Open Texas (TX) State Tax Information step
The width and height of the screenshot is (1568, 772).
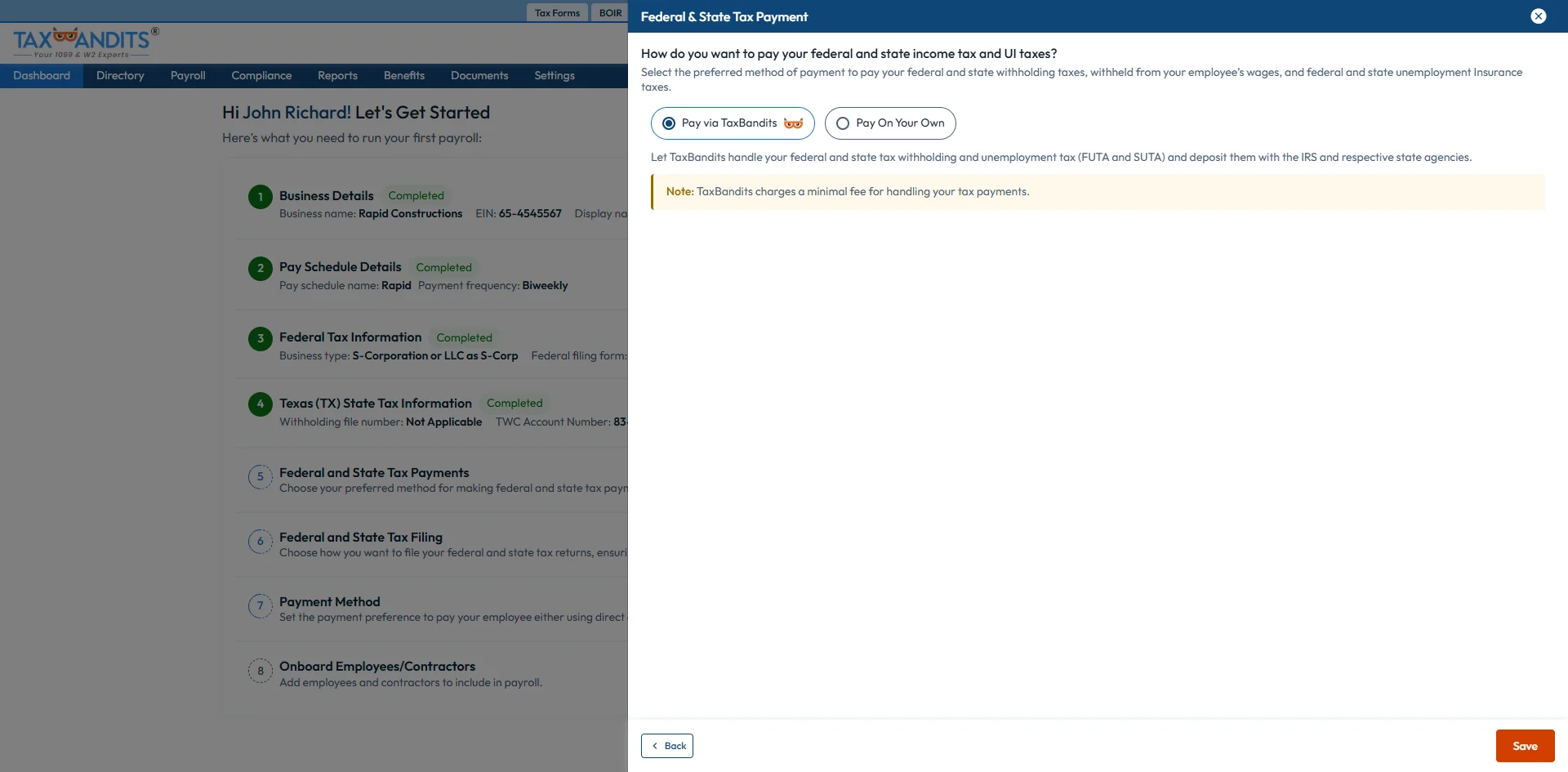tap(375, 404)
